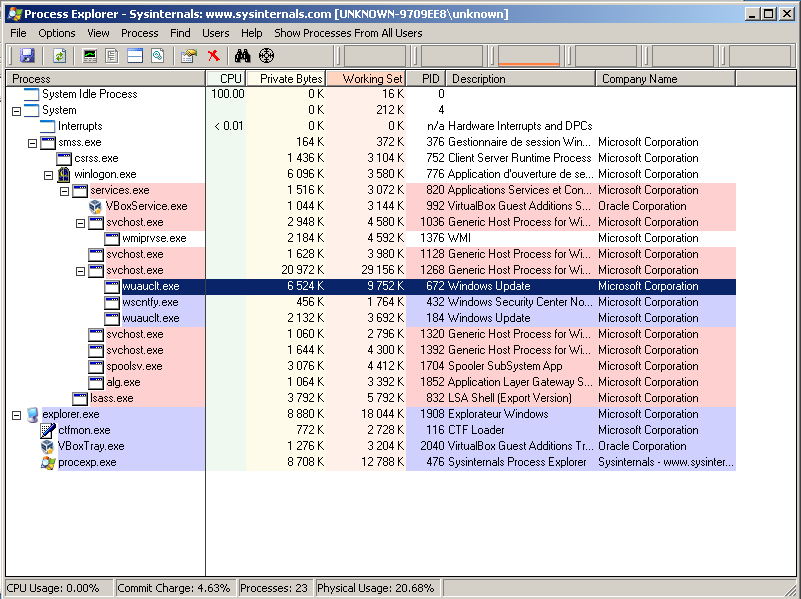The width and height of the screenshot is (801, 599).
Task: Click the Save toolbar icon
Action: tap(27, 56)
